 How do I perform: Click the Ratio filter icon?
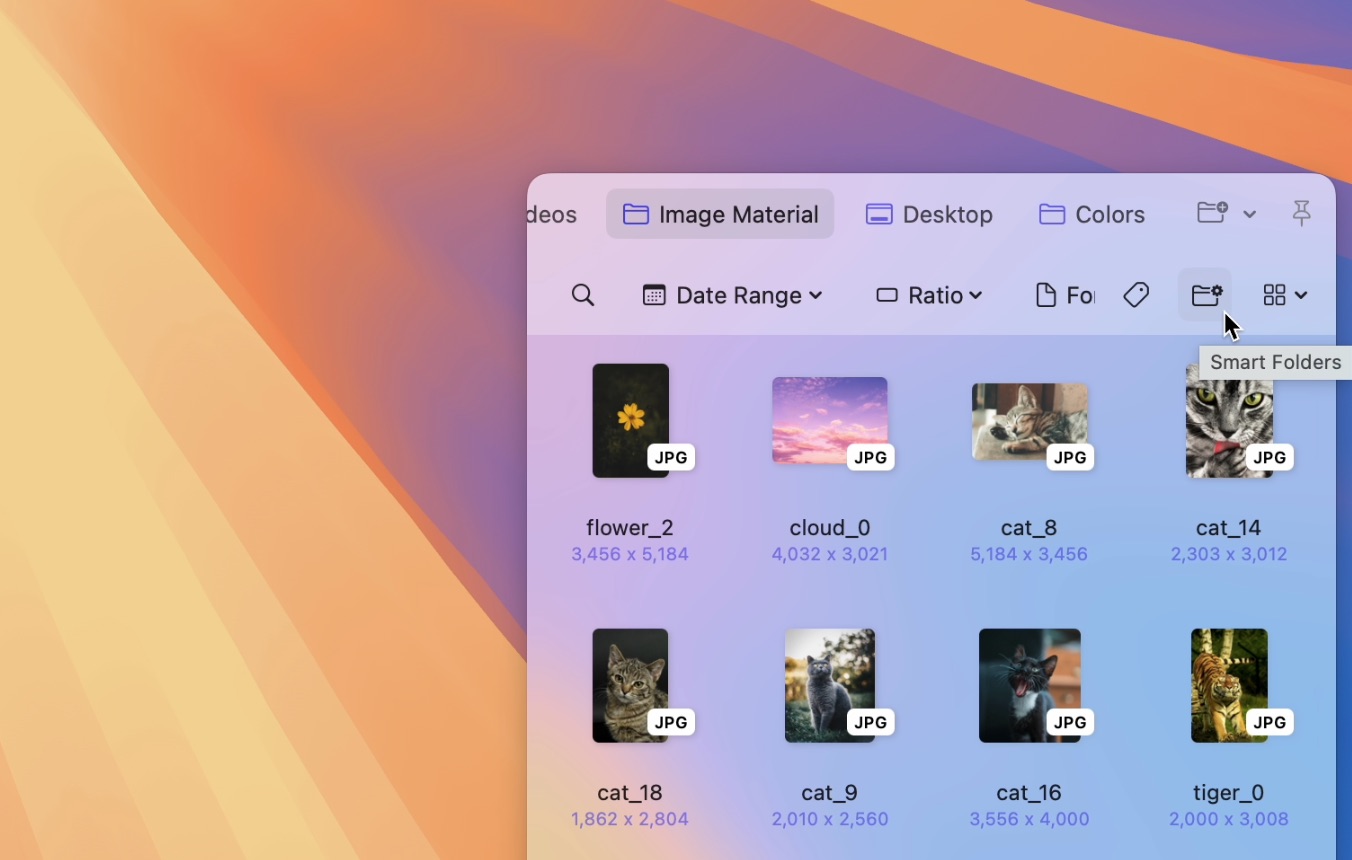886,294
